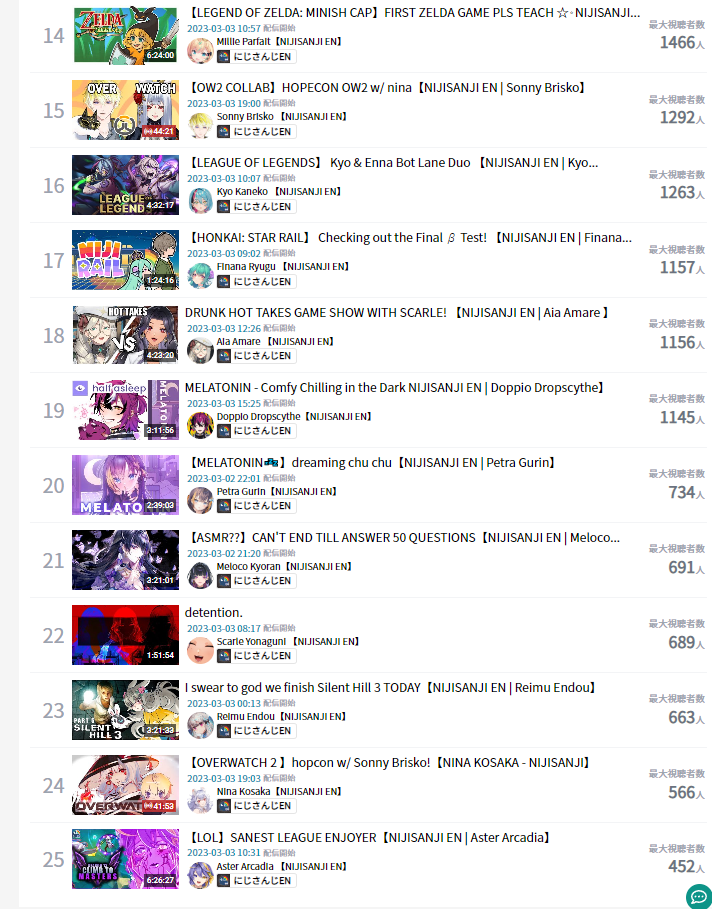Click Doppio Dropscythe's channel avatar icon

click(200, 425)
